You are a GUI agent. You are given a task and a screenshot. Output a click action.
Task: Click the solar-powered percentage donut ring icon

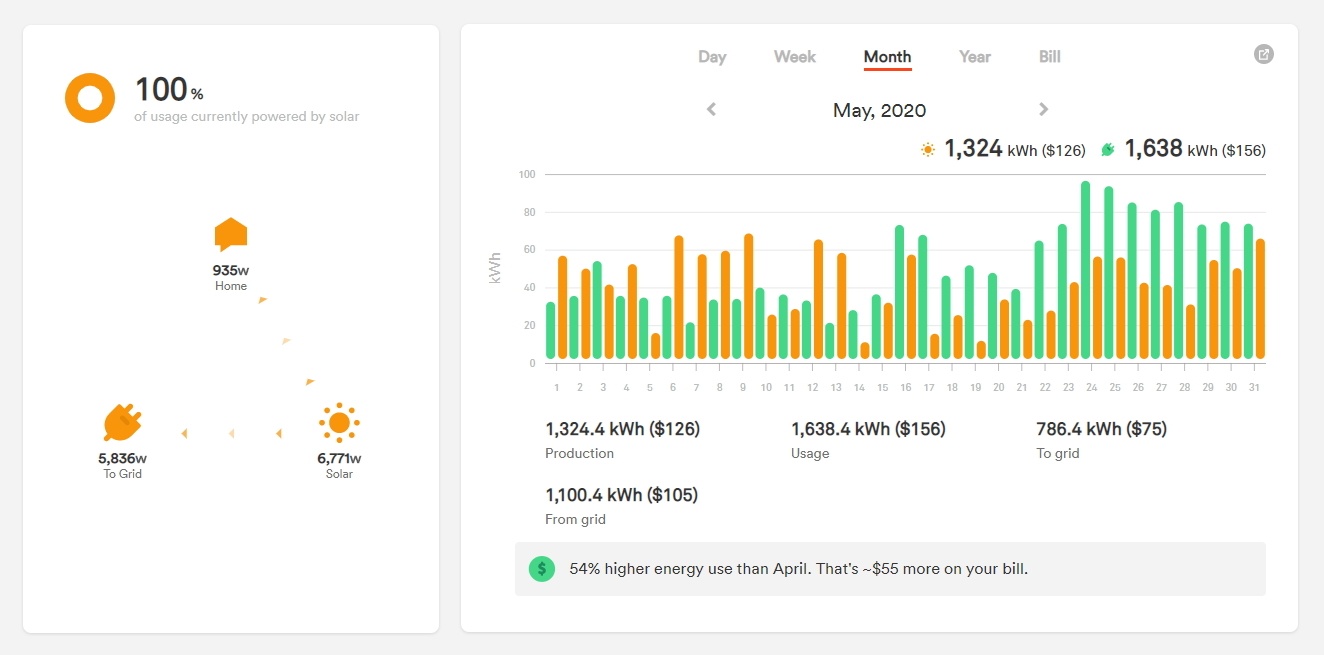tap(90, 98)
